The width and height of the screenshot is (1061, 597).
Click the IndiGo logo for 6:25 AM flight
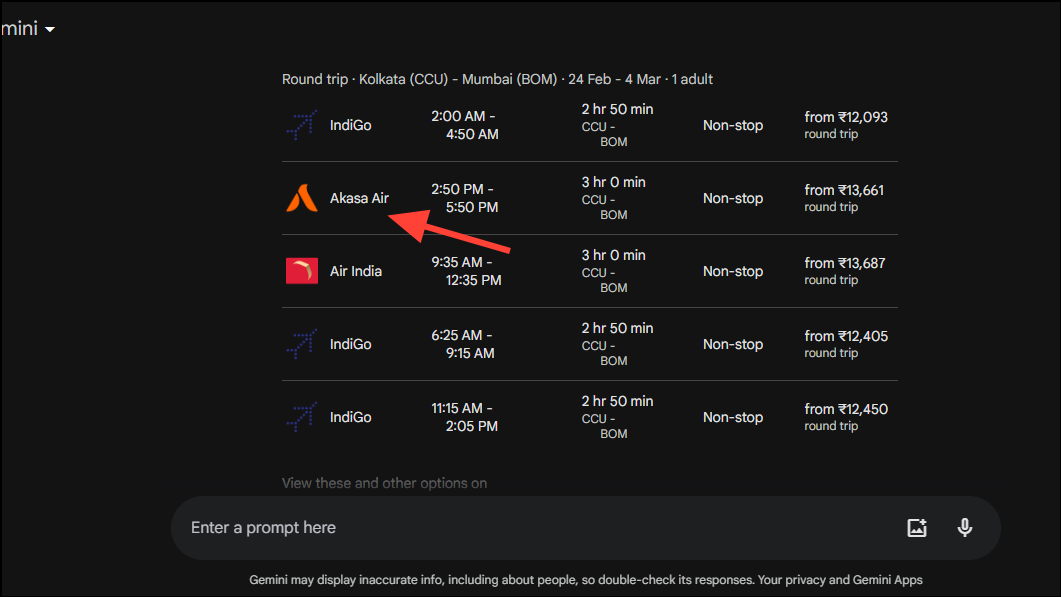[x=302, y=344]
